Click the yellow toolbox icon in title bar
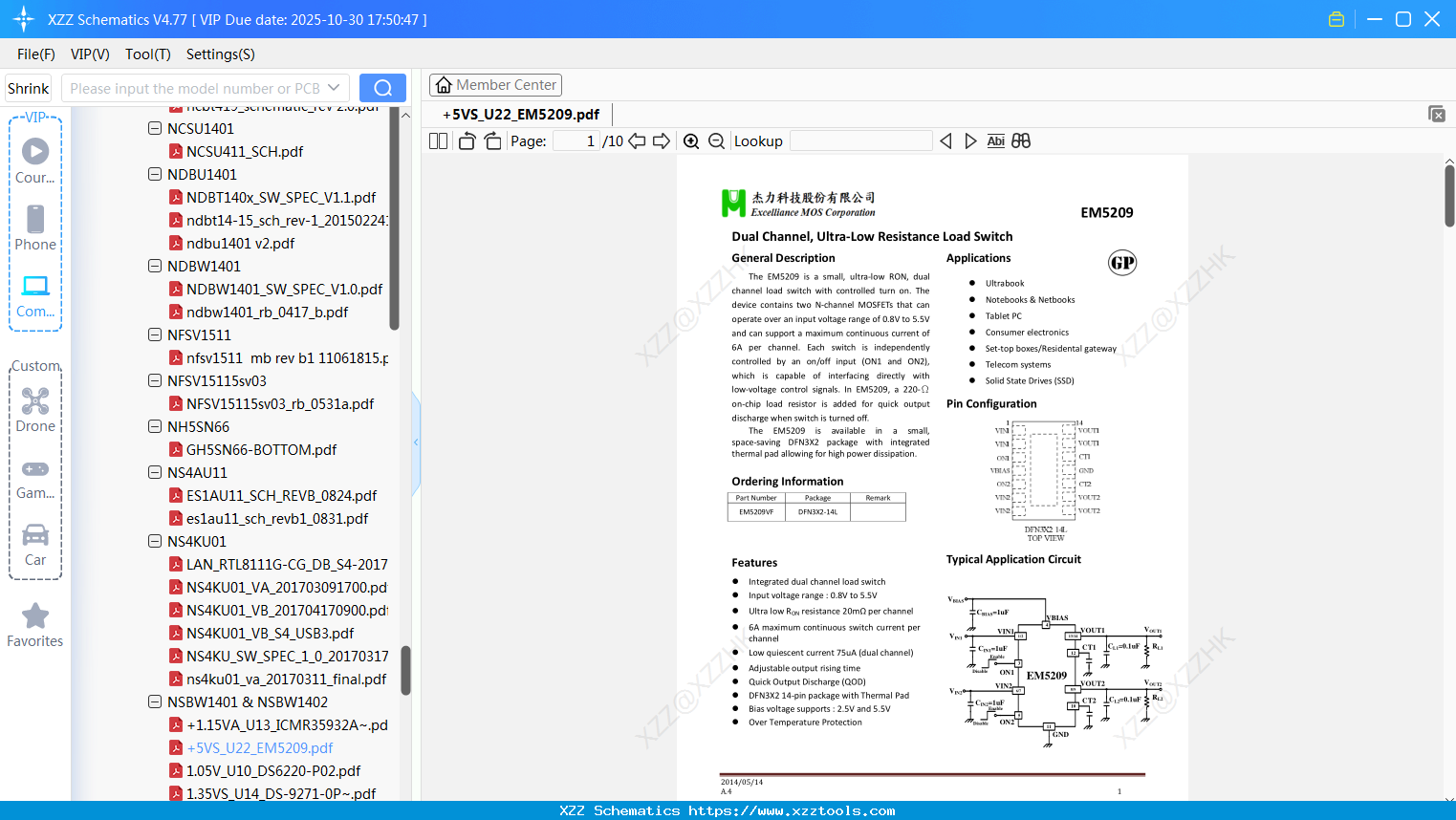Image resolution: width=1456 pixels, height=820 pixels. (x=1336, y=19)
